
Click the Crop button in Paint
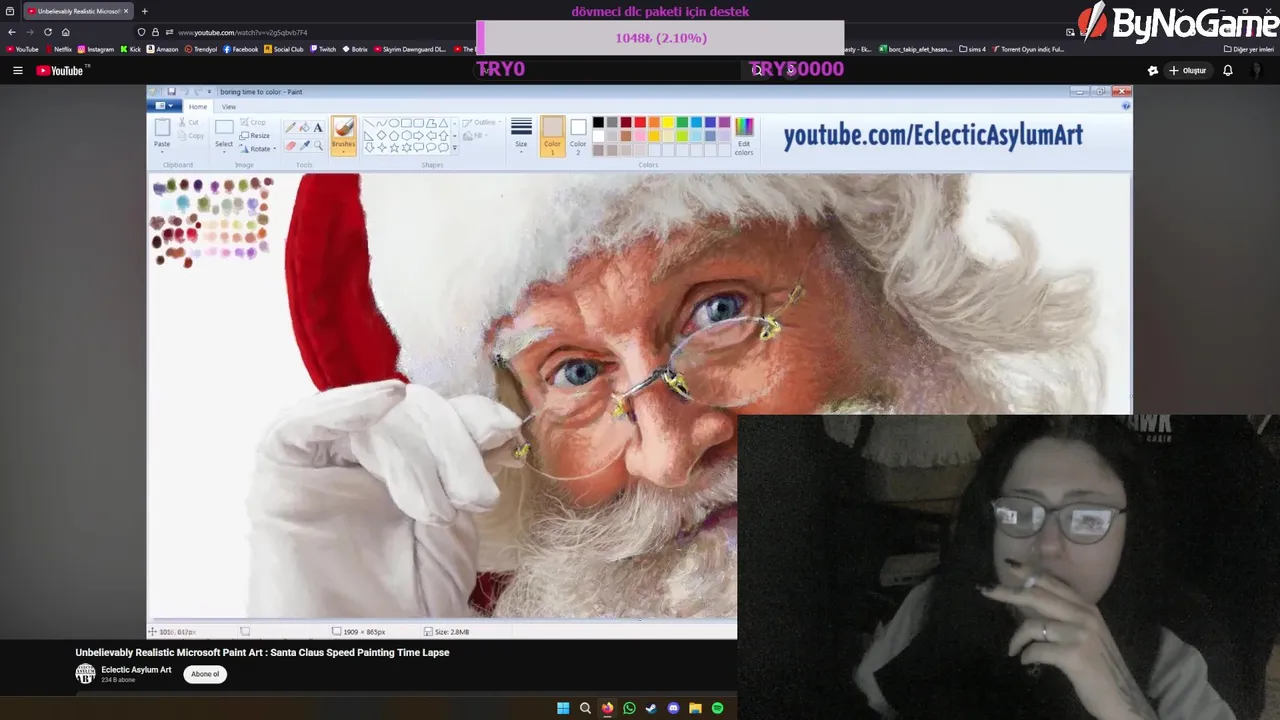252,122
